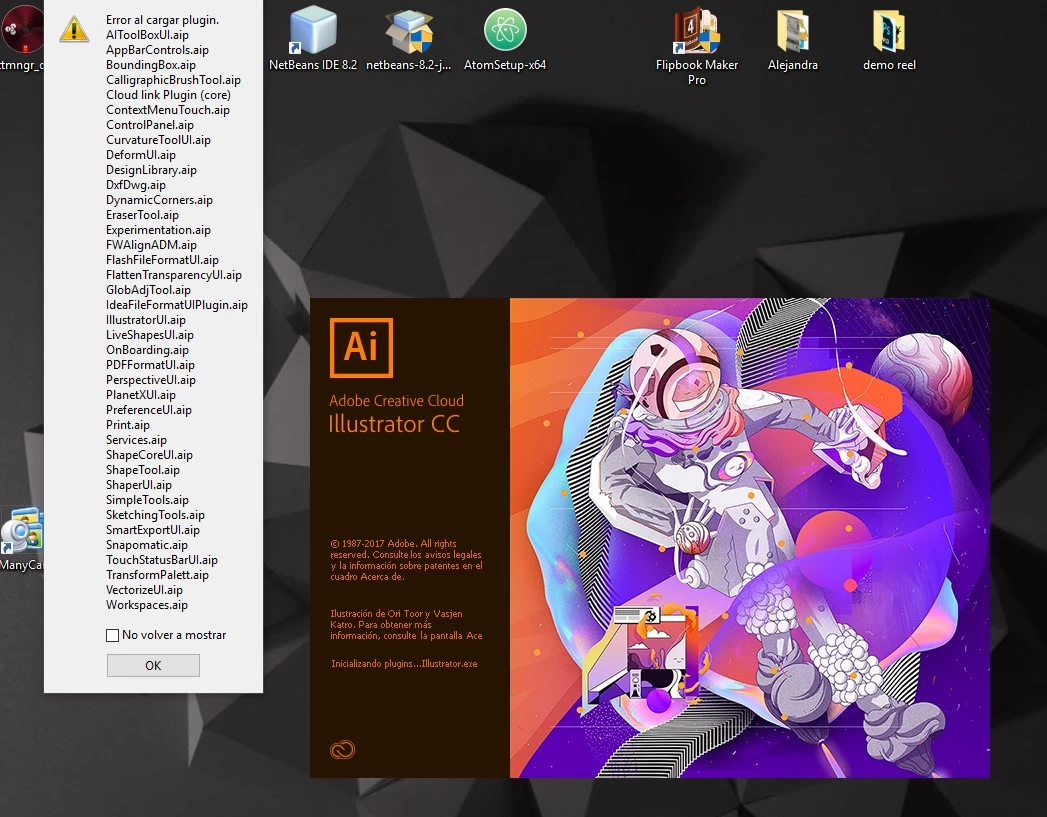This screenshot has width=1047, height=817.
Task: Open the demo reel folder
Action: (x=889, y=38)
